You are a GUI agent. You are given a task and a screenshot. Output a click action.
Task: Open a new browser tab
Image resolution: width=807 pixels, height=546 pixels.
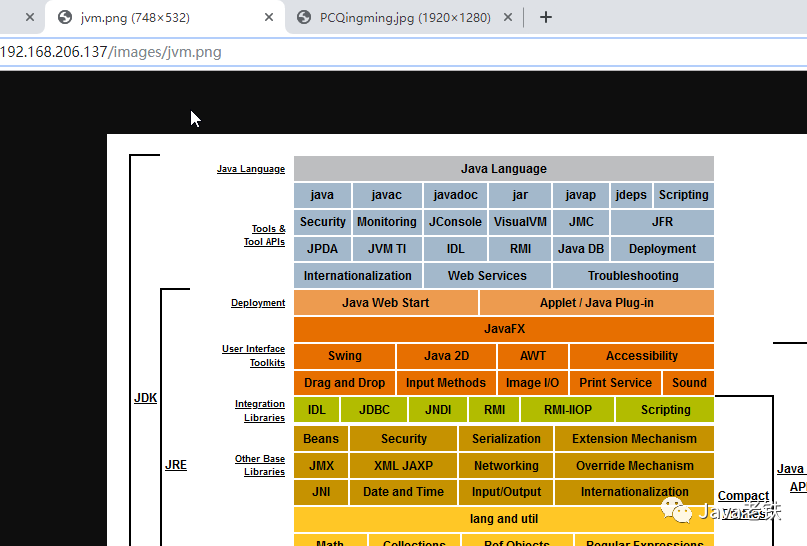point(546,17)
